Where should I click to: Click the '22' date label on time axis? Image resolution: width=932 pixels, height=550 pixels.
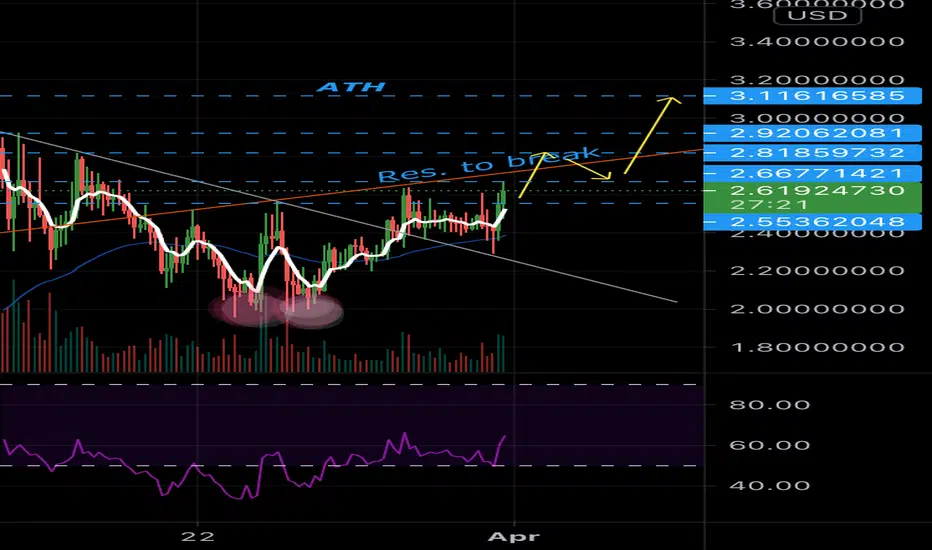click(198, 536)
